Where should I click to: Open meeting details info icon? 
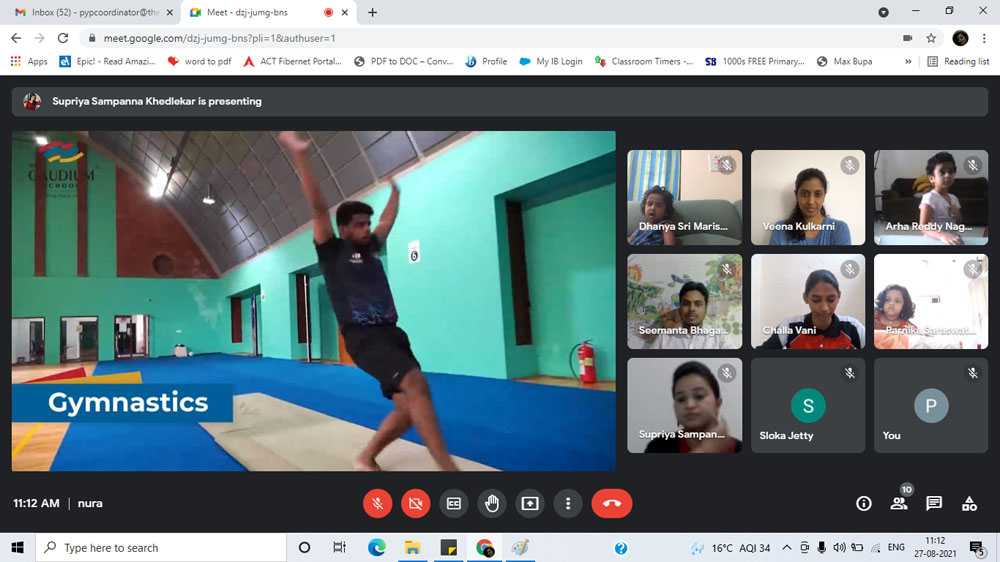tap(864, 504)
